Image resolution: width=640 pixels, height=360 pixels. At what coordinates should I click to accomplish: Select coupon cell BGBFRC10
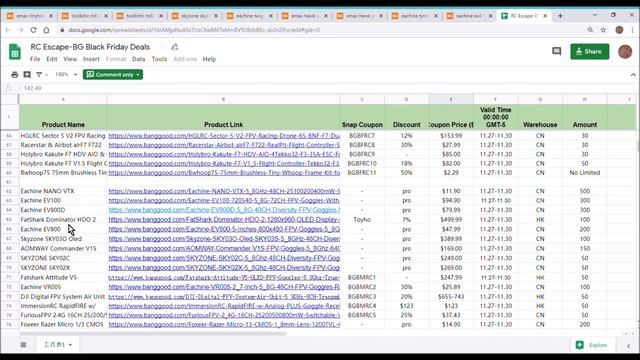[362, 163]
